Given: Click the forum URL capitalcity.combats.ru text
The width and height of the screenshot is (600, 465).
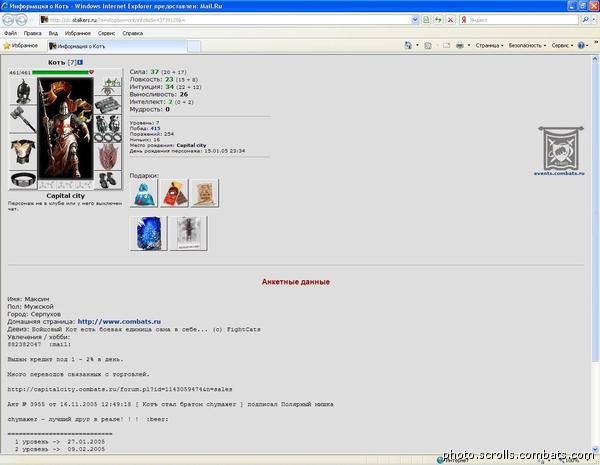Looking at the screenshot, I should click(120, 389).
